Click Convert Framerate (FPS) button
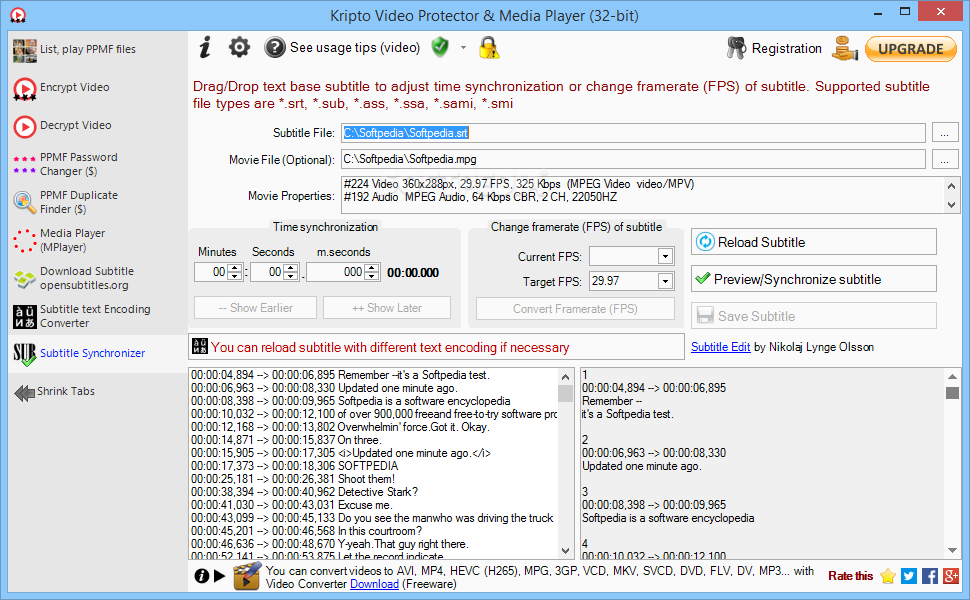970x600 pixels. 575,309
